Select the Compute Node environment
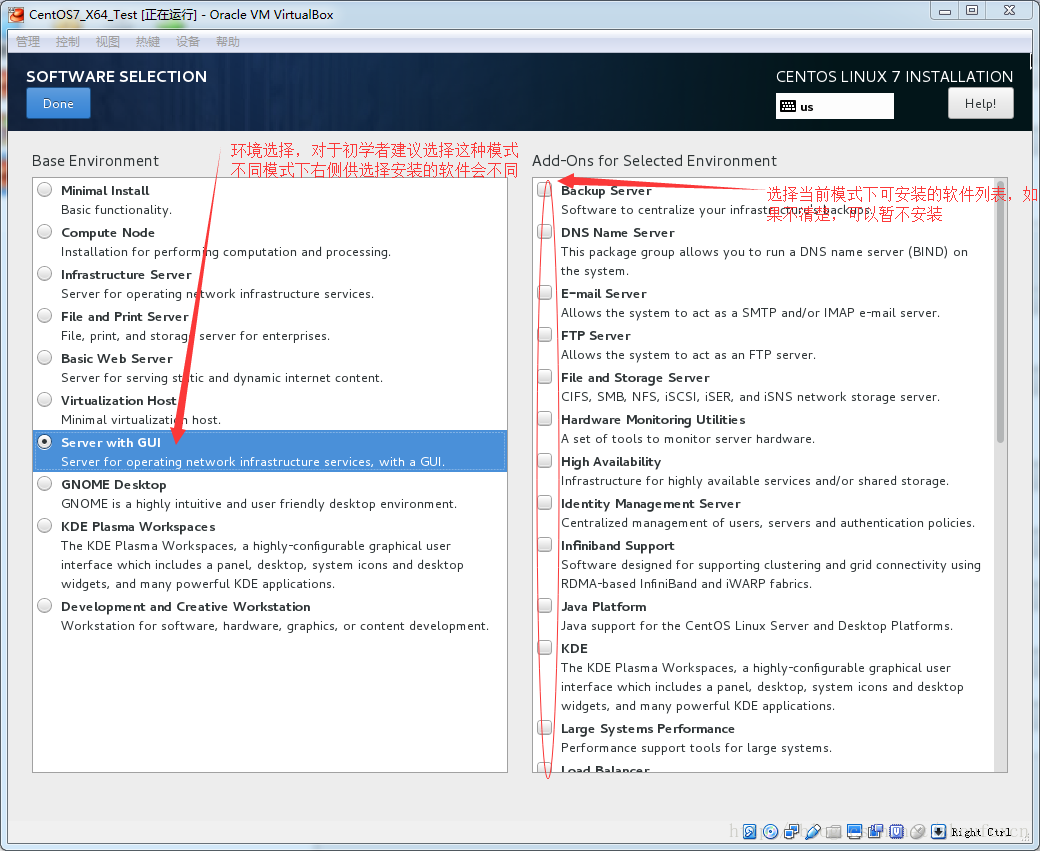Image resolution: width=1040 pixels, height=851 pixels. 44,231
